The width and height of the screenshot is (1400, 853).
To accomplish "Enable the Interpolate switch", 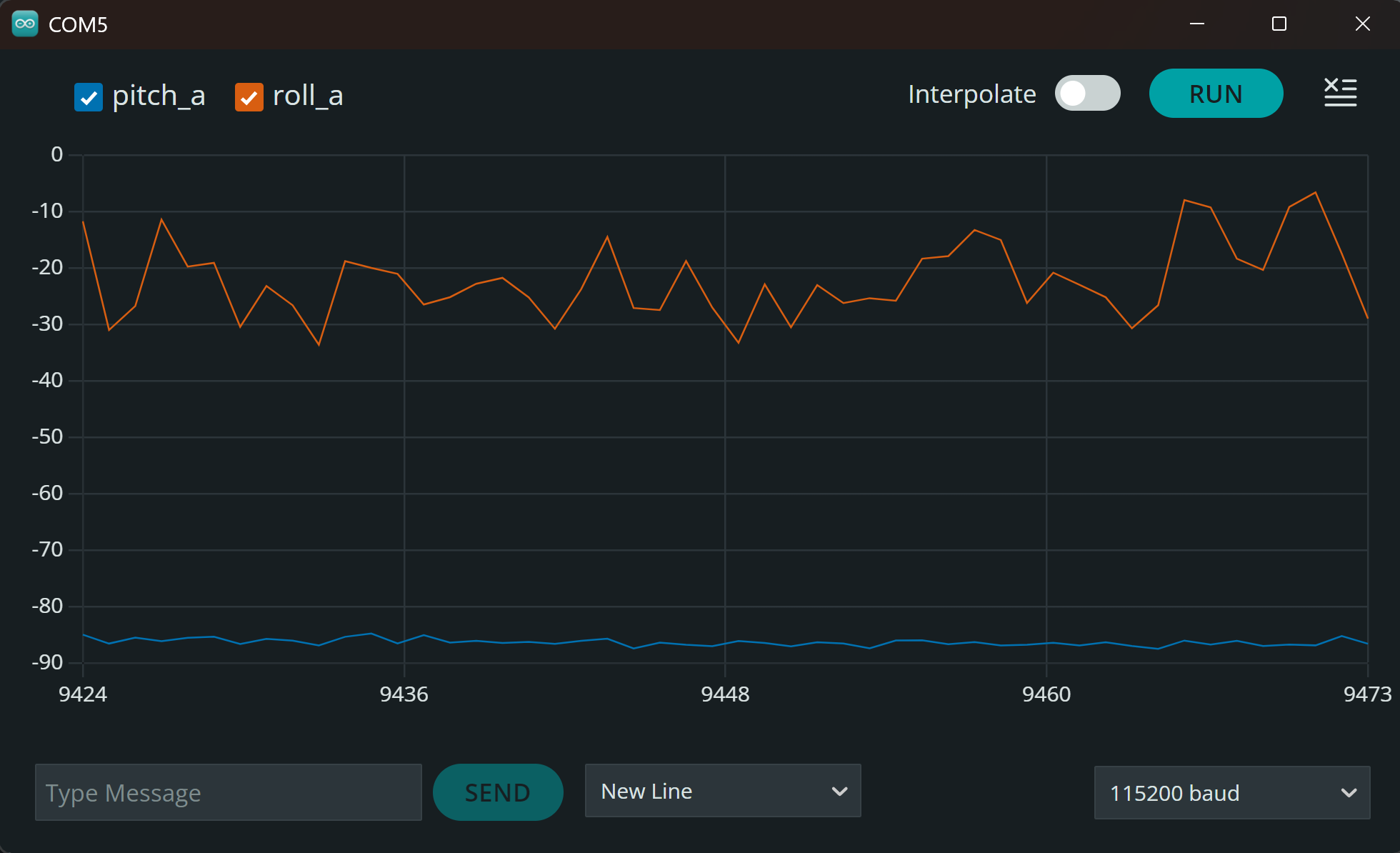I will tap(1087, 94).
